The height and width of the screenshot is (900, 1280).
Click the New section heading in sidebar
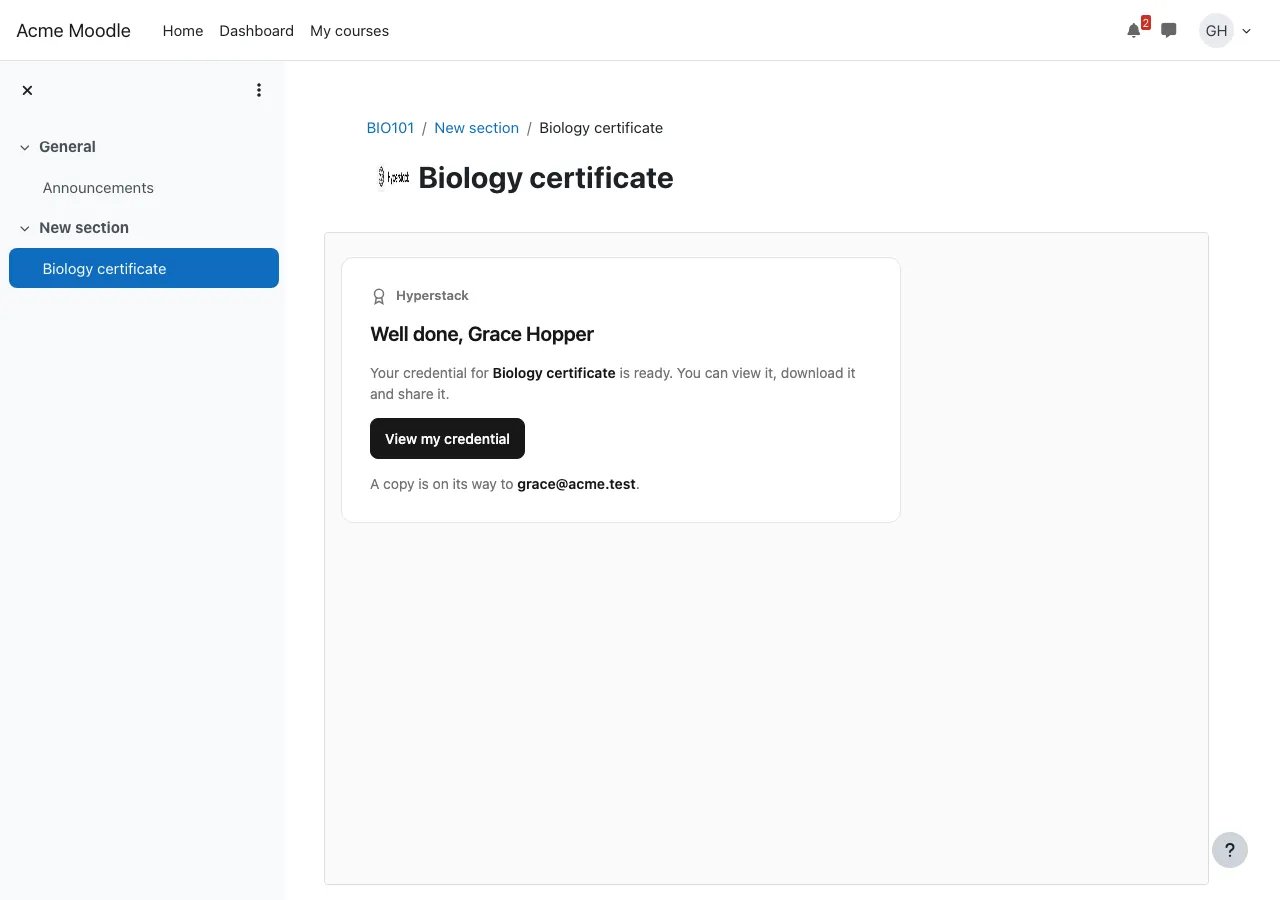pos(84,228)
